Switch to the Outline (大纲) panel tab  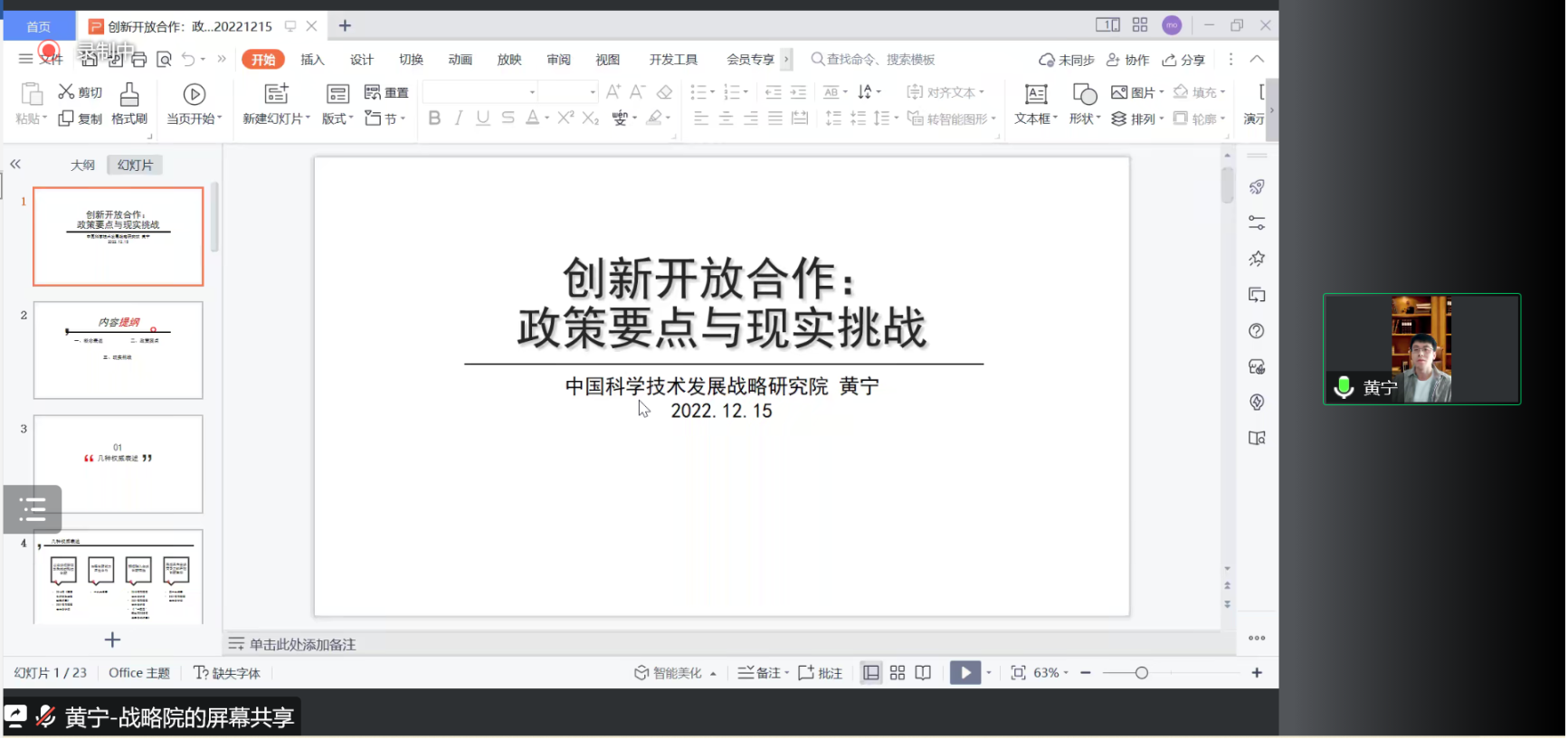click(x=82, y=165)
